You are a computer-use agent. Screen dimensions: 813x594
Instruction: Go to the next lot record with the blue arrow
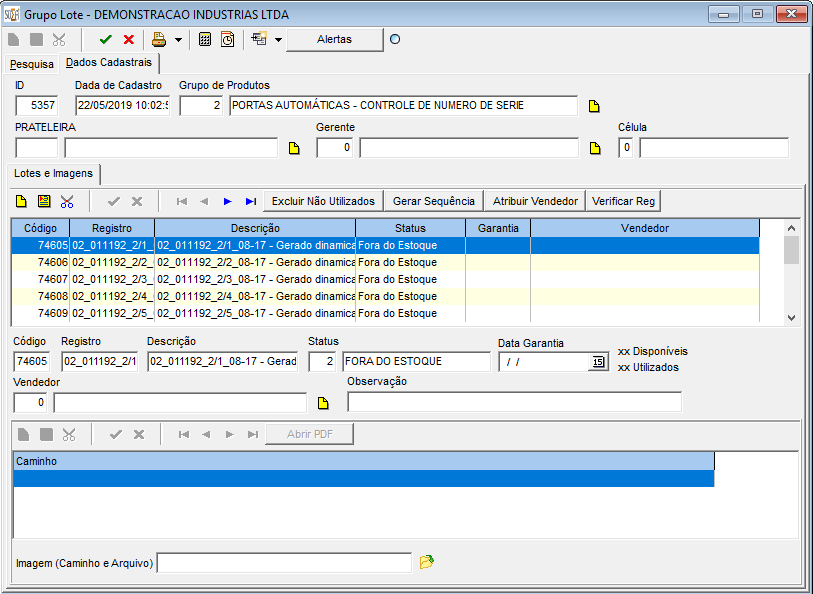tap(228, 201)
